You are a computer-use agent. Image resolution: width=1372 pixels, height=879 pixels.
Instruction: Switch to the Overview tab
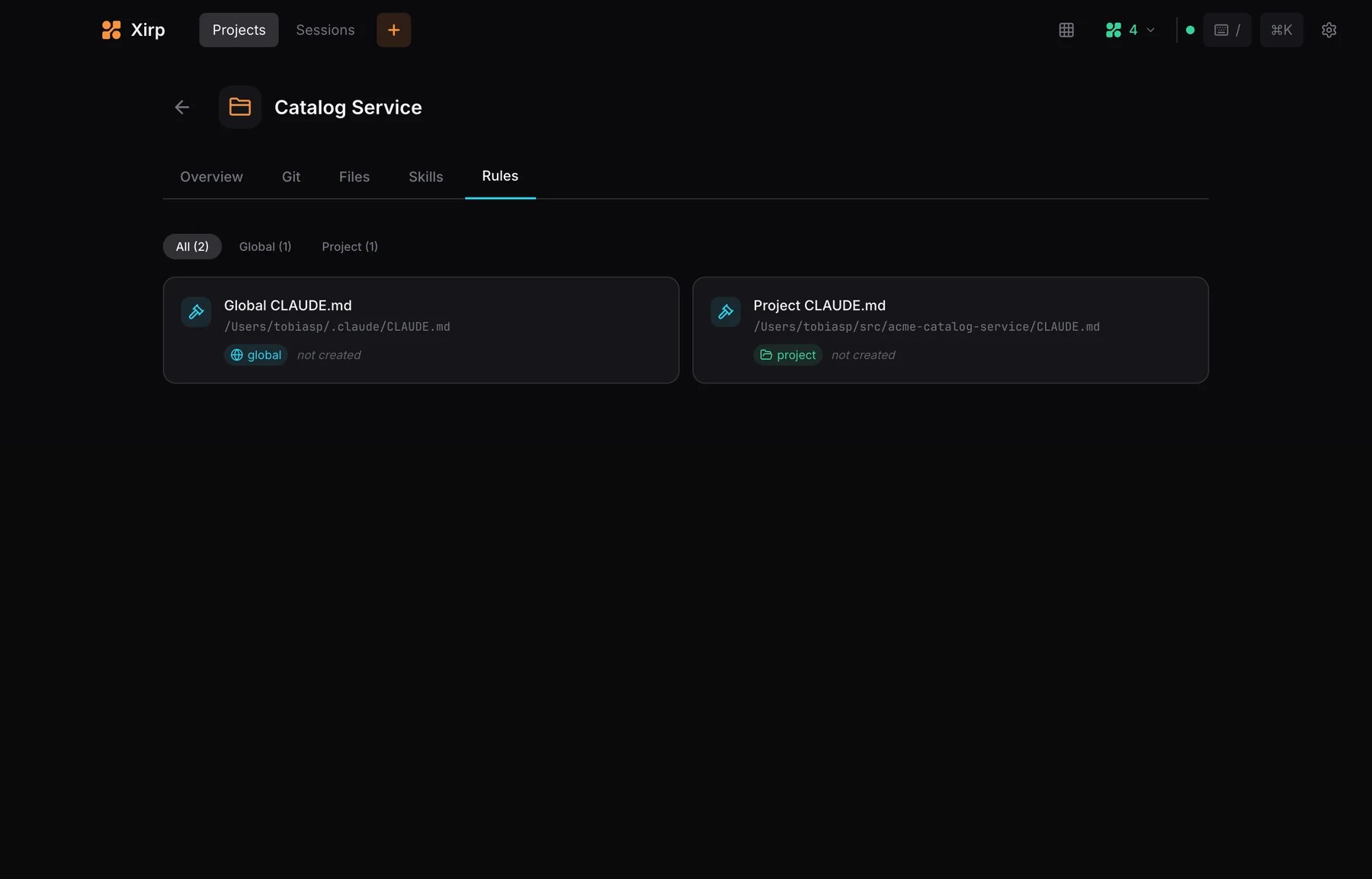pos(211,177)
